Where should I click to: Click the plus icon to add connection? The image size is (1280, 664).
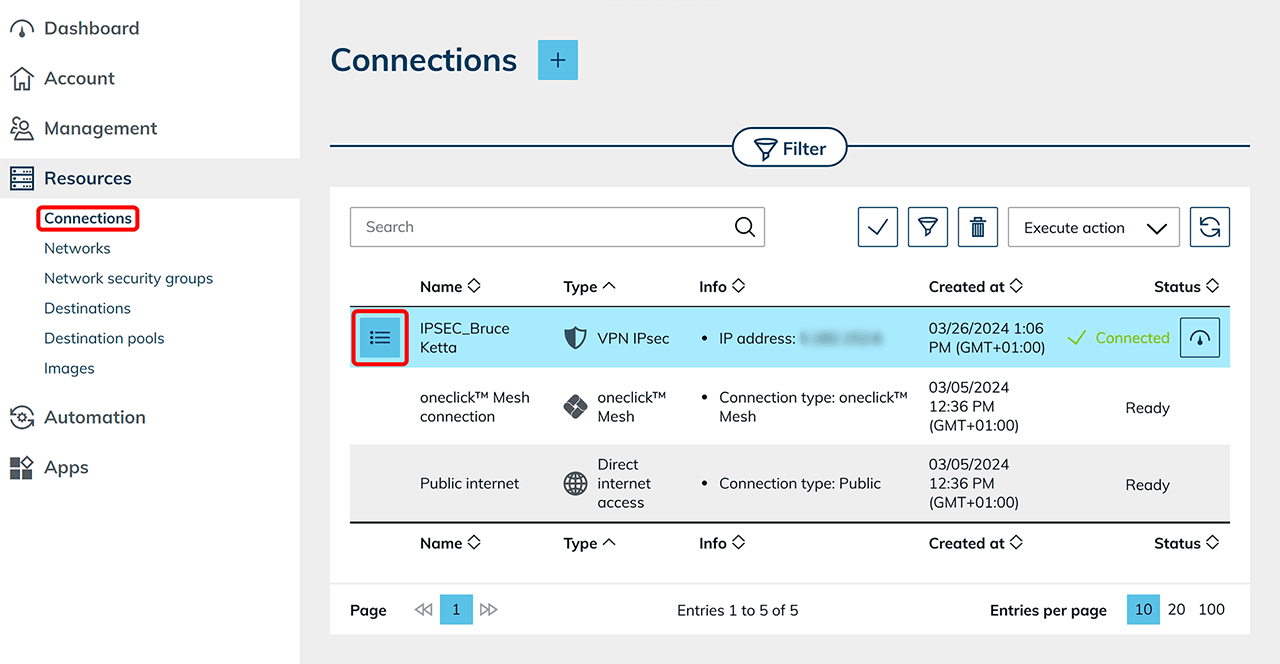click(x=558, y=60)
